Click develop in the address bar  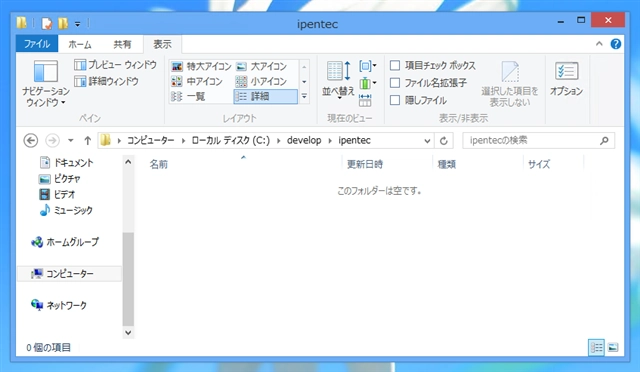[304, 140]
